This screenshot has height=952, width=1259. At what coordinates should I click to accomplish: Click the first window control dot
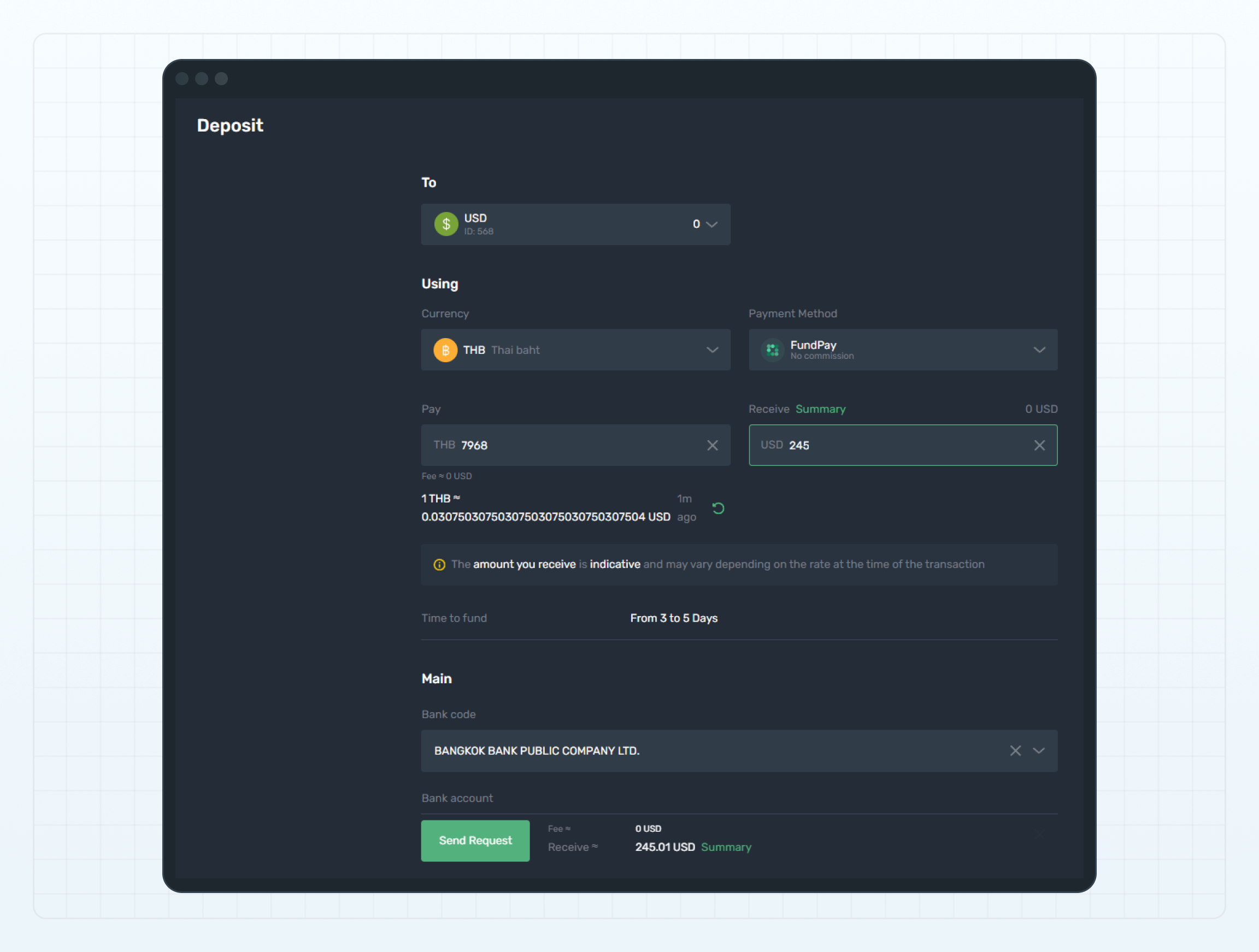[x=182, y=79]
